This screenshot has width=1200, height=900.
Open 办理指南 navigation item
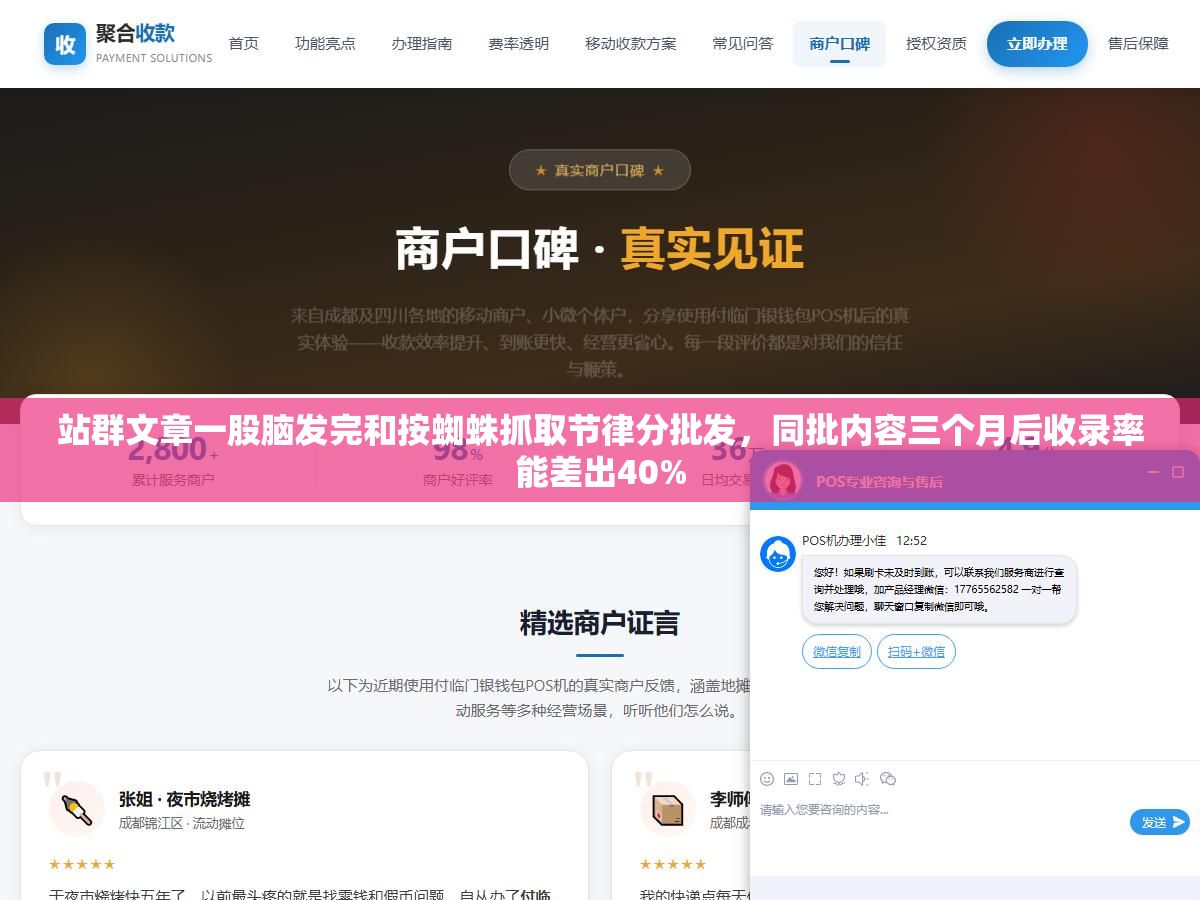(422, 44)
